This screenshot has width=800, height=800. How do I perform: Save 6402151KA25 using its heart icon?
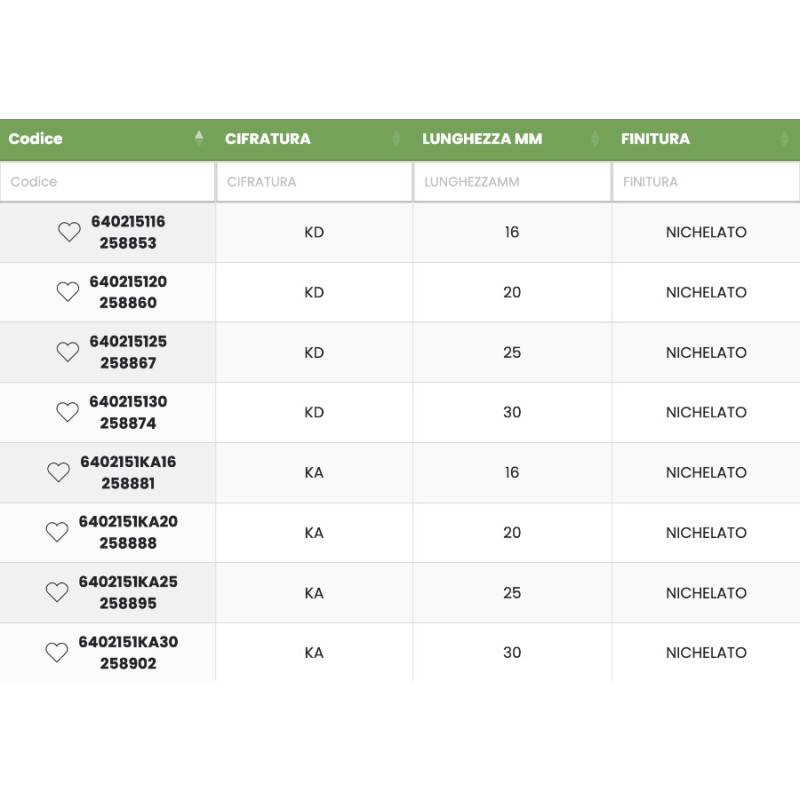click(x=58, y=592)
